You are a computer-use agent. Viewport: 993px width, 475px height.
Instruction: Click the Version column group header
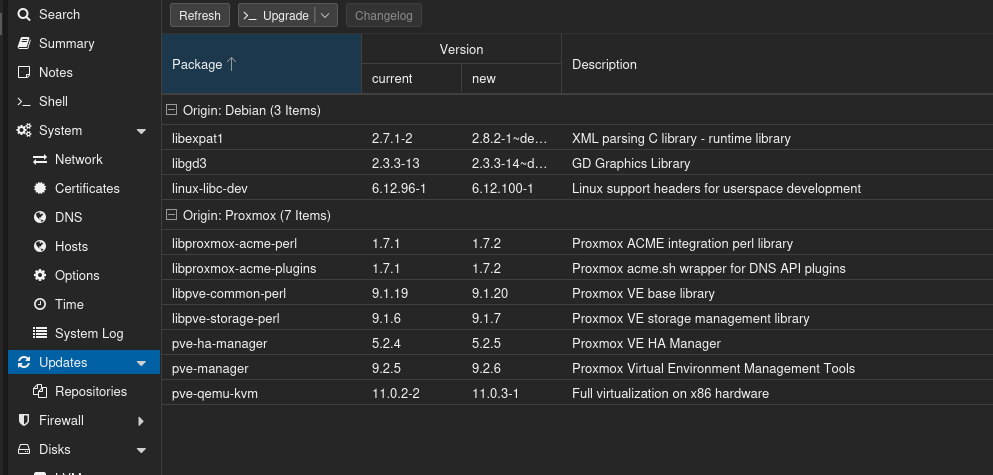[462, 49]
